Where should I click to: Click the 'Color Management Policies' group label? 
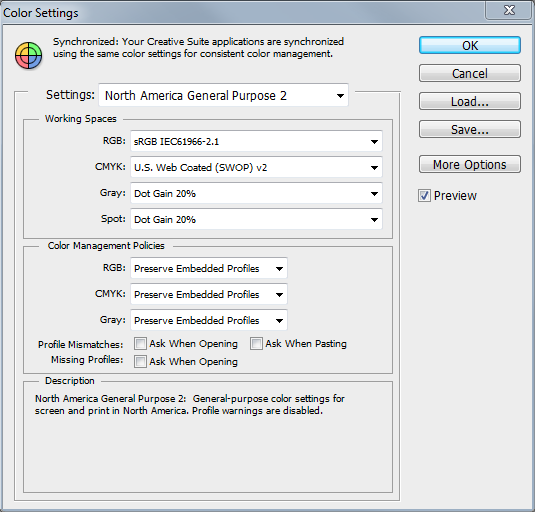pyautogui.click(x=106, y=246)
